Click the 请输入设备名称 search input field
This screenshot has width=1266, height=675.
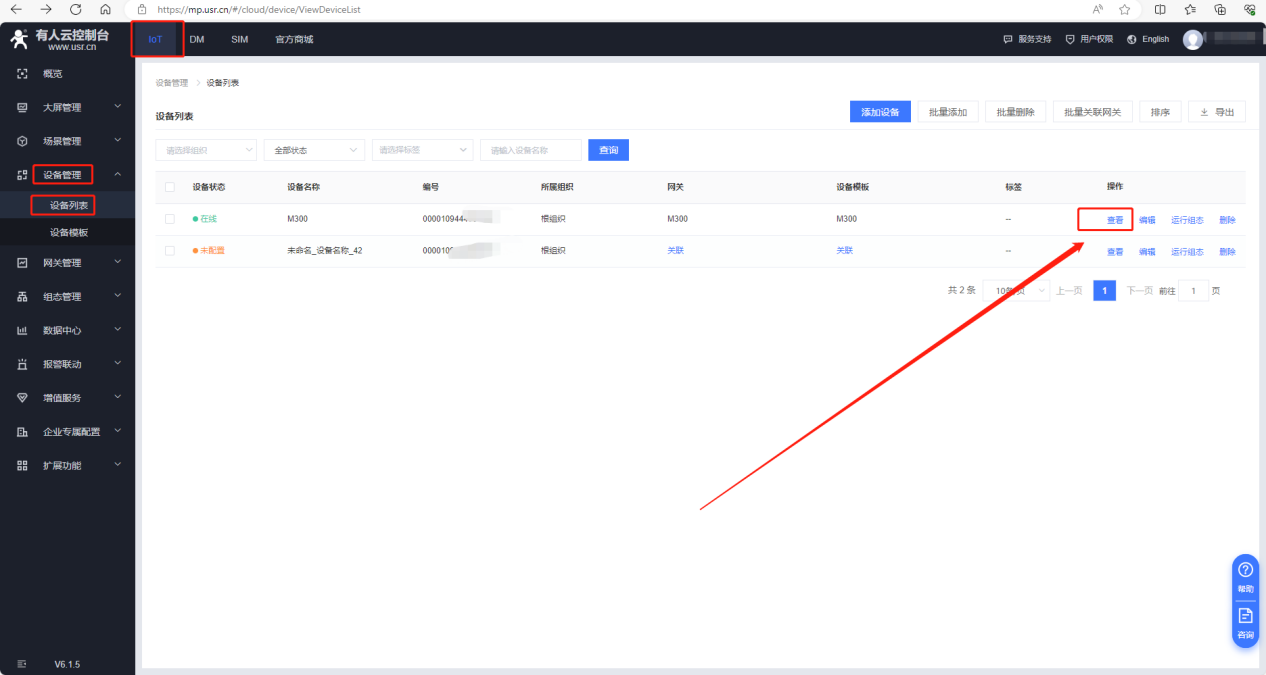[x=531, y=150]
